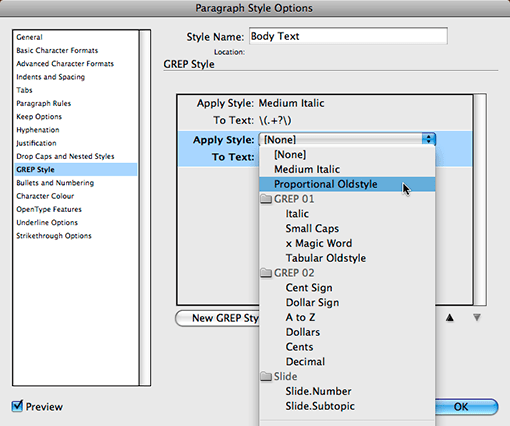Click the Slide folder icon
The width and height of the screenshot is (510, 426).
pos(266,377)
